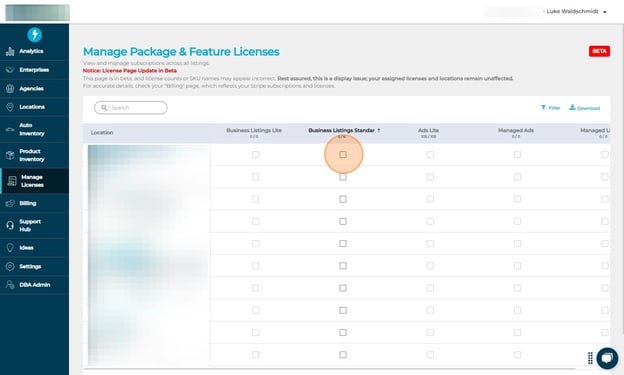Check last visible row under Business Listings Standar

click(x=343, y=355)
